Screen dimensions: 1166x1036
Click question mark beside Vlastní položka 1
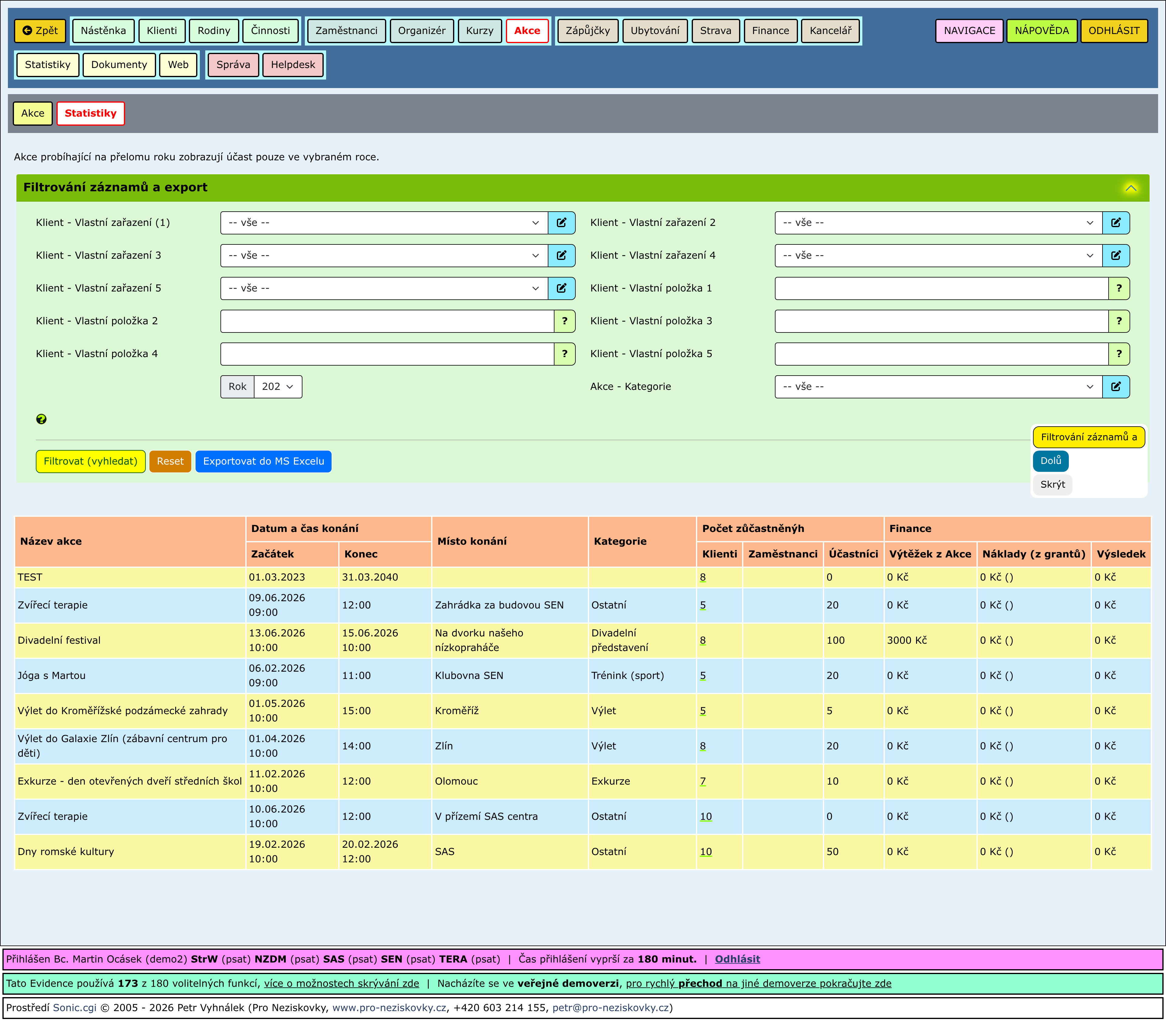point(1119,288)
